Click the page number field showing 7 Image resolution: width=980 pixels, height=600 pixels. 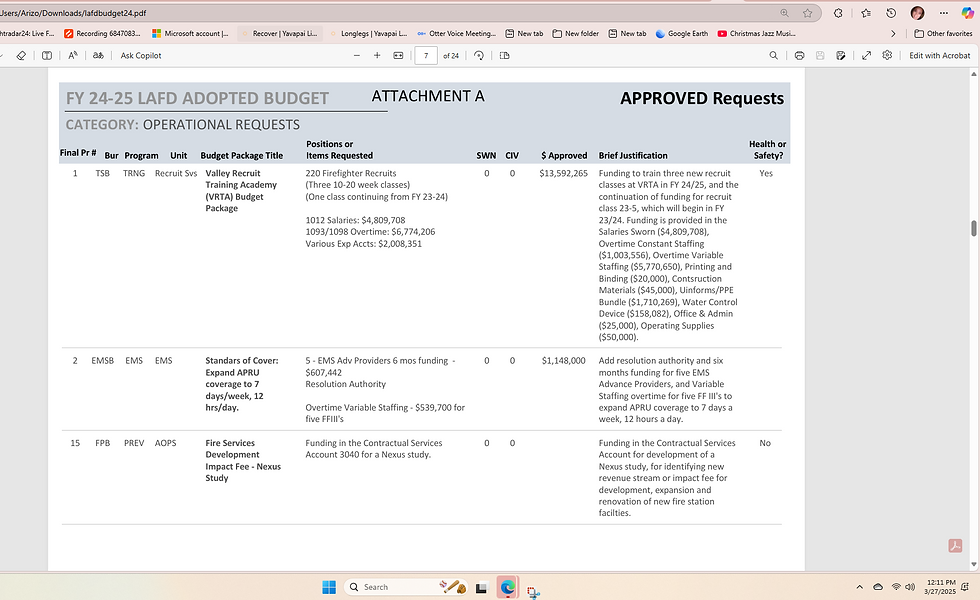pos(426,56)
